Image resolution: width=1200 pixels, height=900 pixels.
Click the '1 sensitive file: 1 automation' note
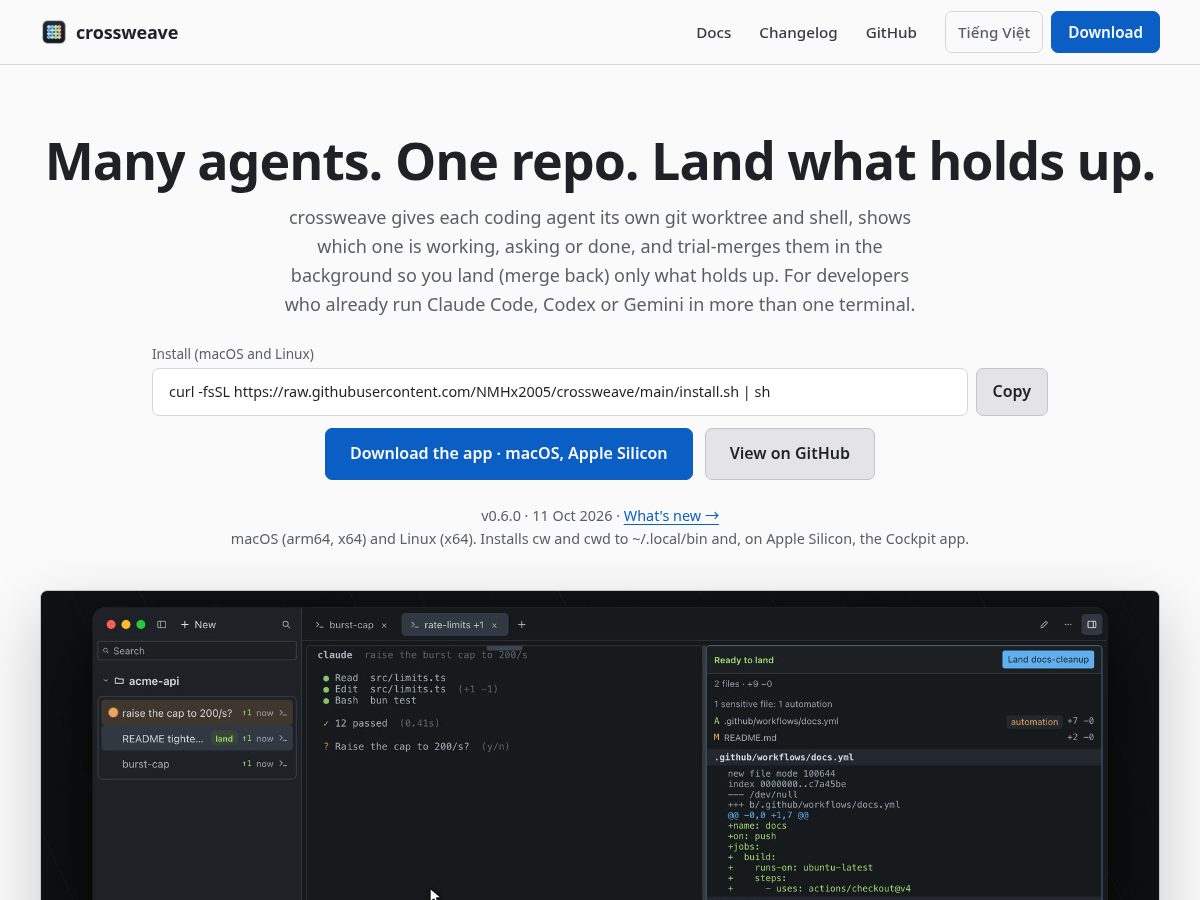pyautogui.click(x=773, y=704)
